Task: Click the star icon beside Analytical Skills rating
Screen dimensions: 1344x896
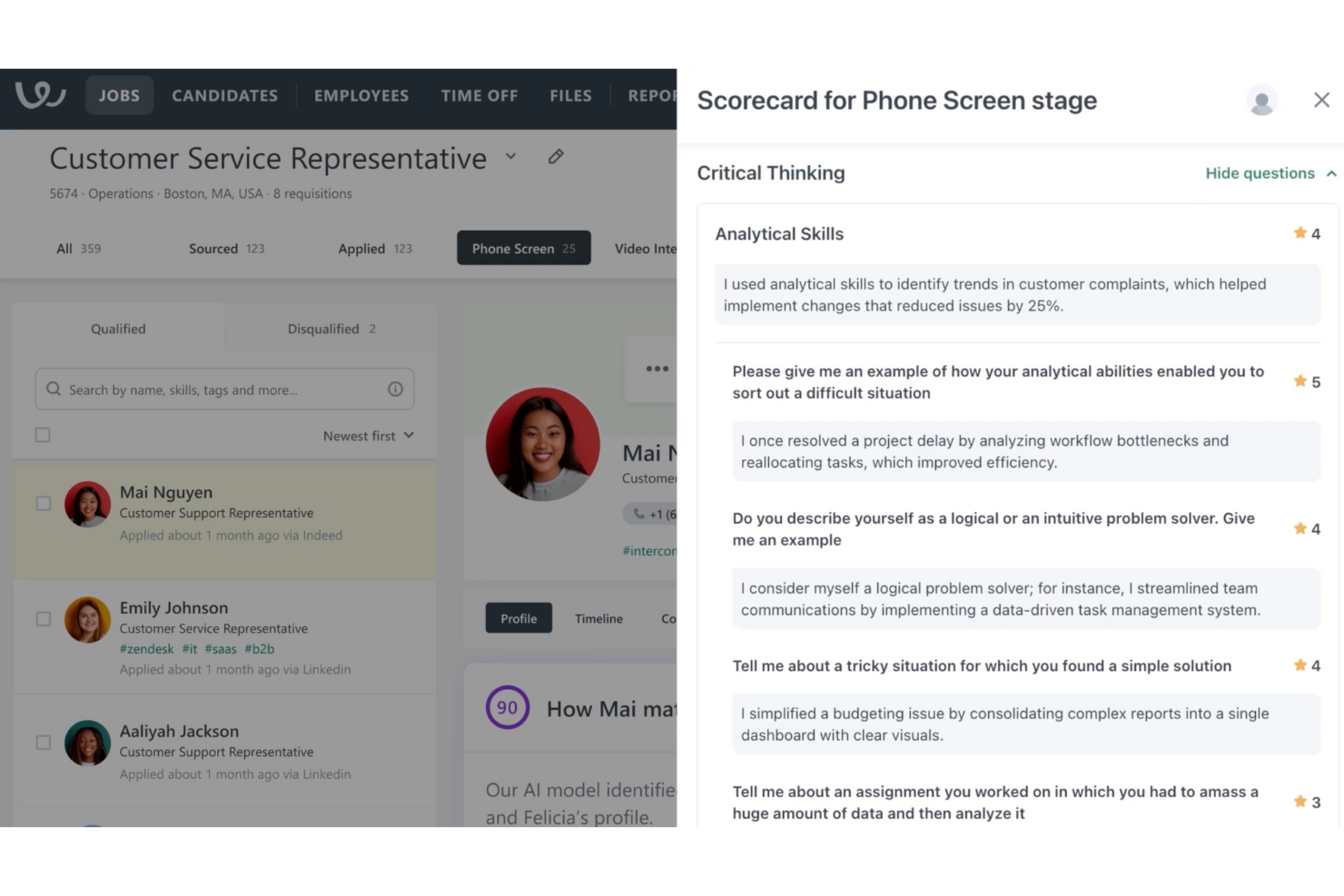Action: pos(1300,232)
